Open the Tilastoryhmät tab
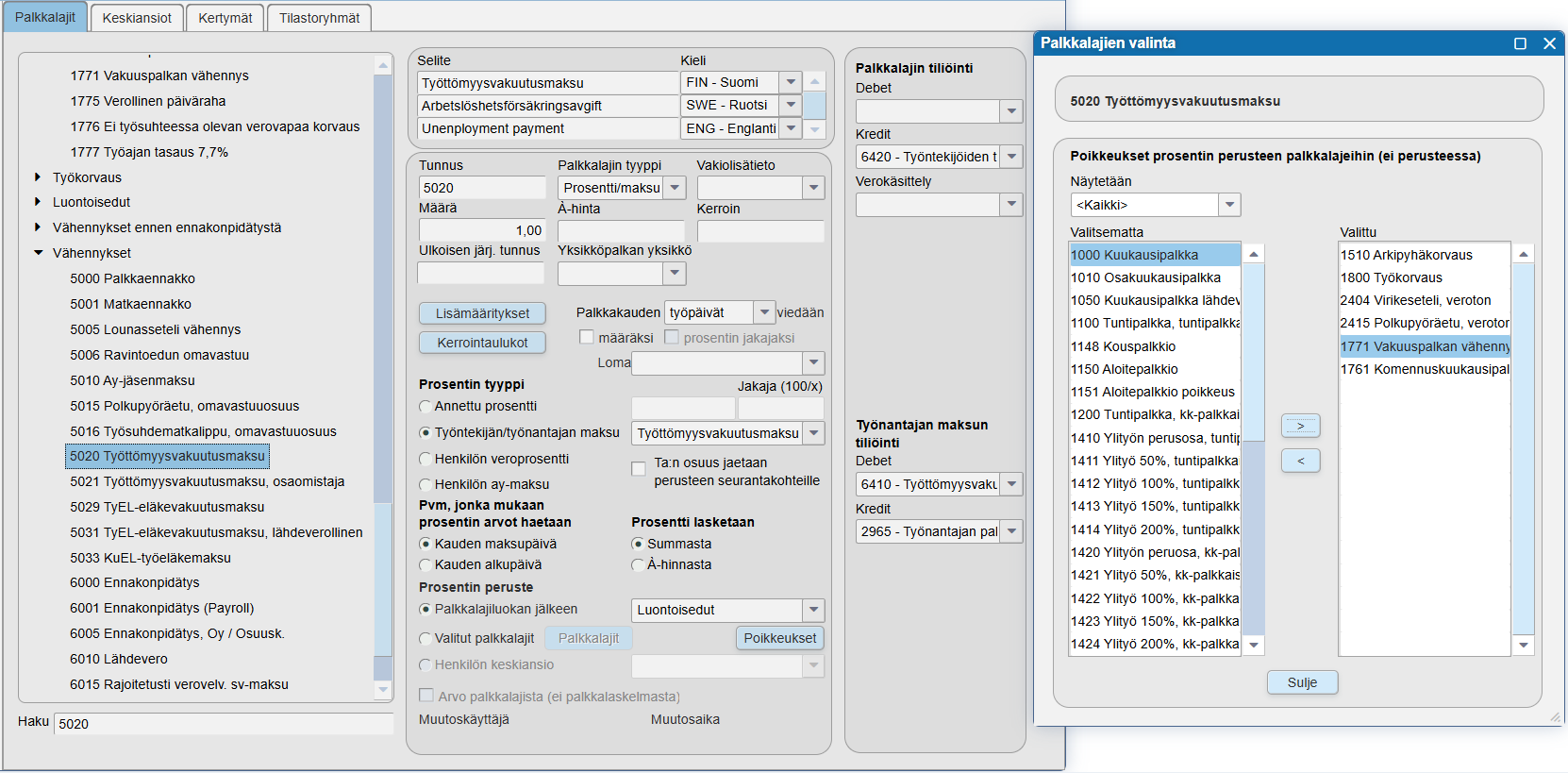 pyautogui.click(x=320, y=18)
